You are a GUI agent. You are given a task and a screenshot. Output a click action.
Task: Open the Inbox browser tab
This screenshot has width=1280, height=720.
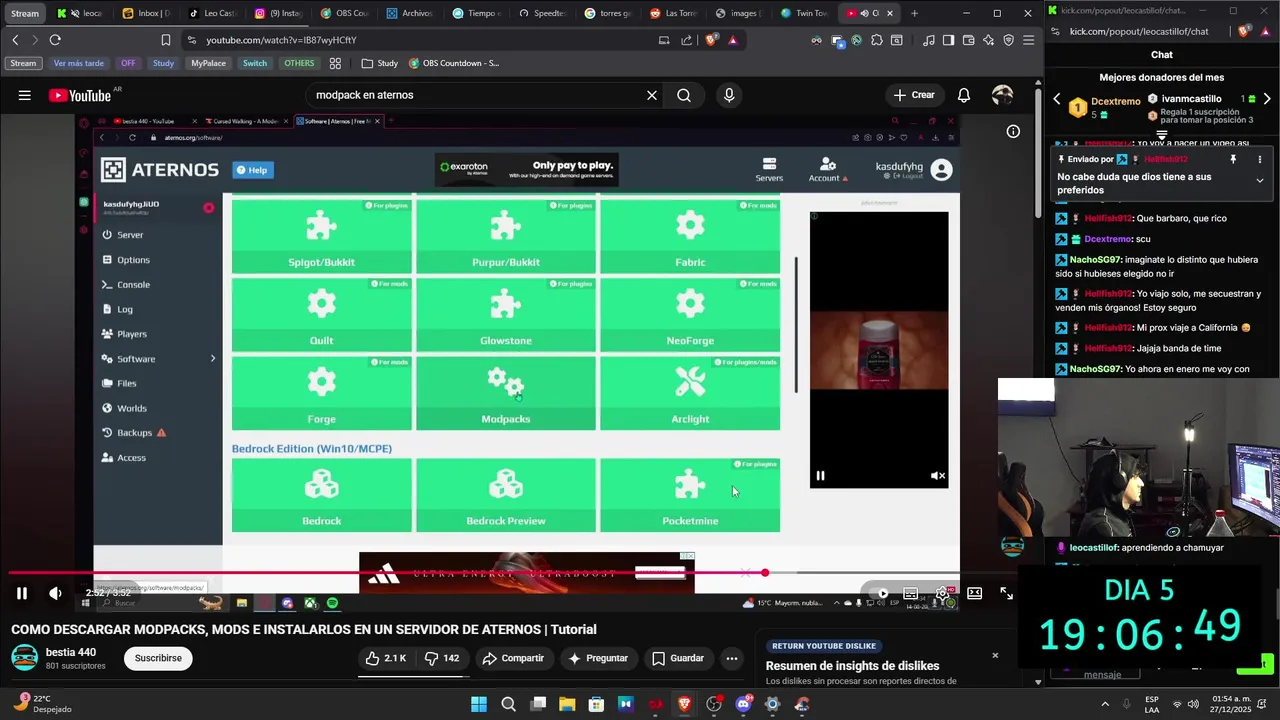(146, 13)
